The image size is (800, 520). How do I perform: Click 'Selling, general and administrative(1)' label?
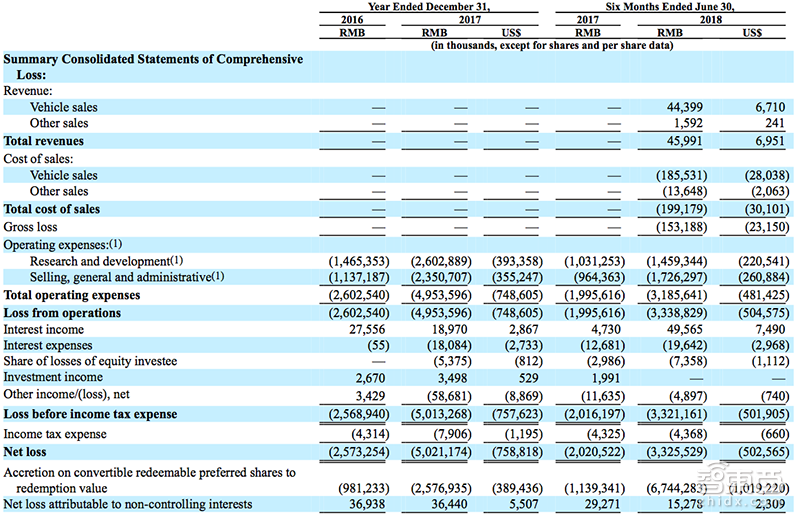(x=127, y=277)
